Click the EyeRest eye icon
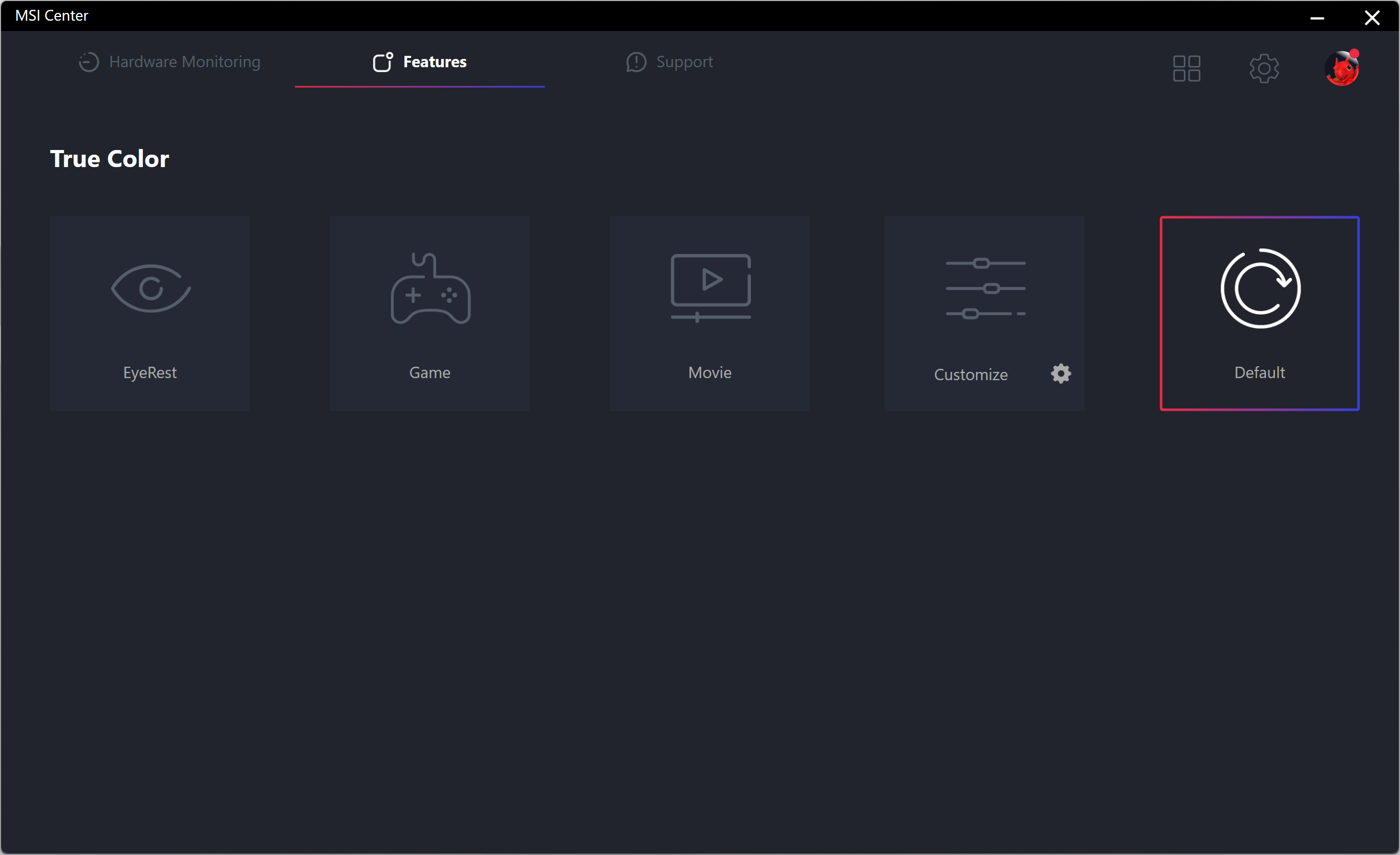Image resolution: width=1400 pixels, height=855 pixels. tap(150, 289)
